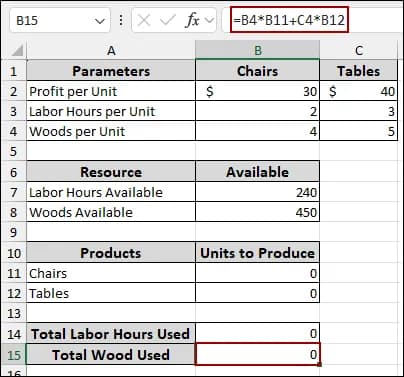404x377 pixels.
Task: Select Total Labor Hours Used value cell B14
Action: [x=257, y=334]
